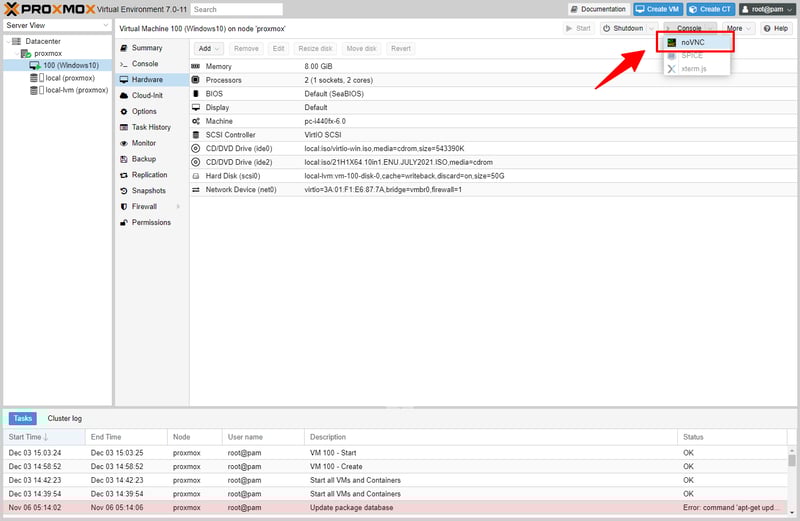Click the Create CT button

pyautogui.click(x=711, y=9)
